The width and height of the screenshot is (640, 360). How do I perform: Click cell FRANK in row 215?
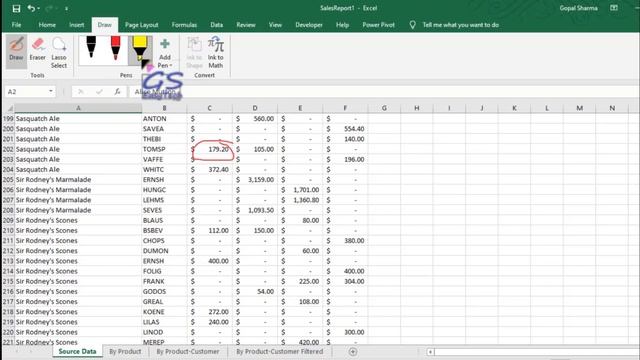pos(164,282)
